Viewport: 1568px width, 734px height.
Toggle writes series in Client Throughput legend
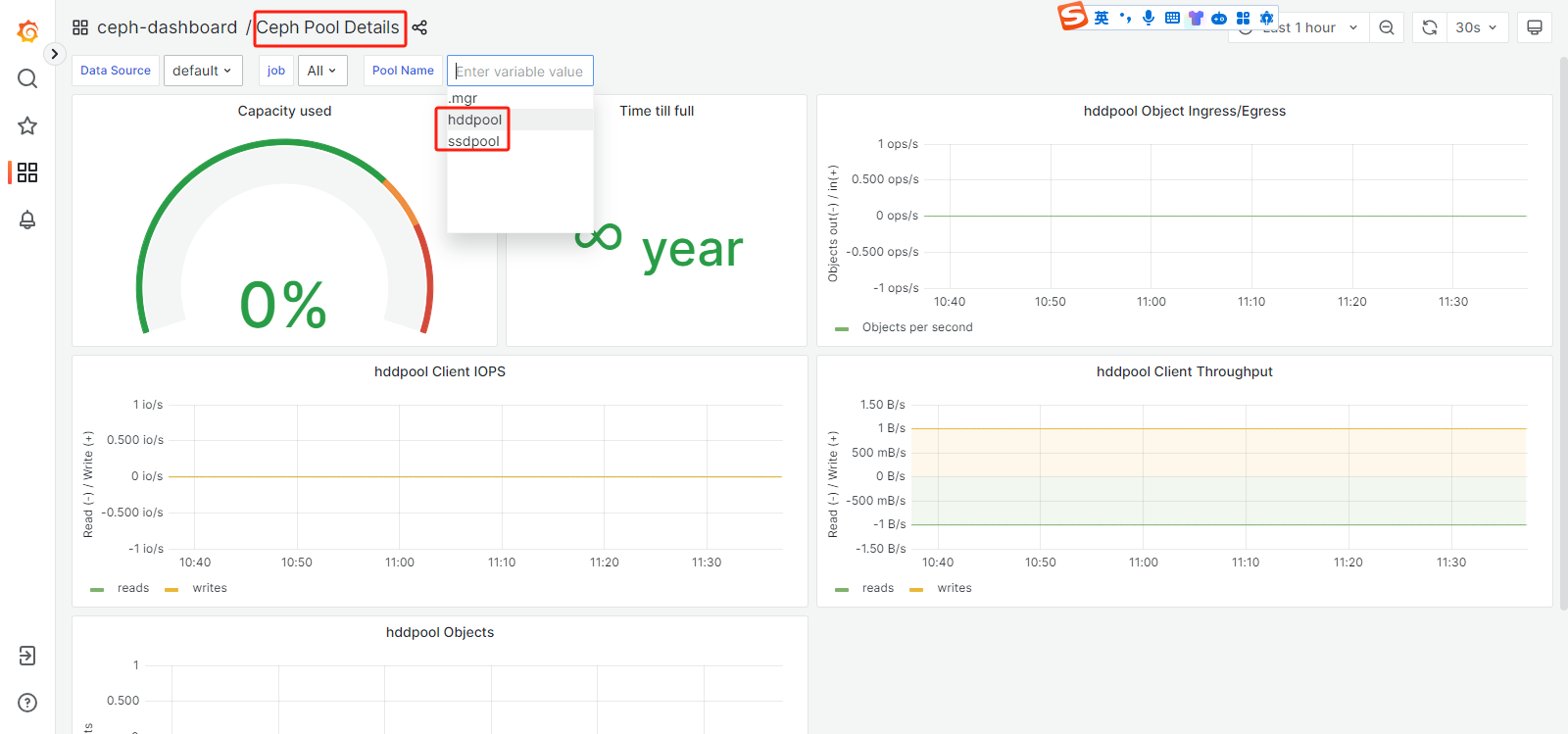(x=955, y=588)
